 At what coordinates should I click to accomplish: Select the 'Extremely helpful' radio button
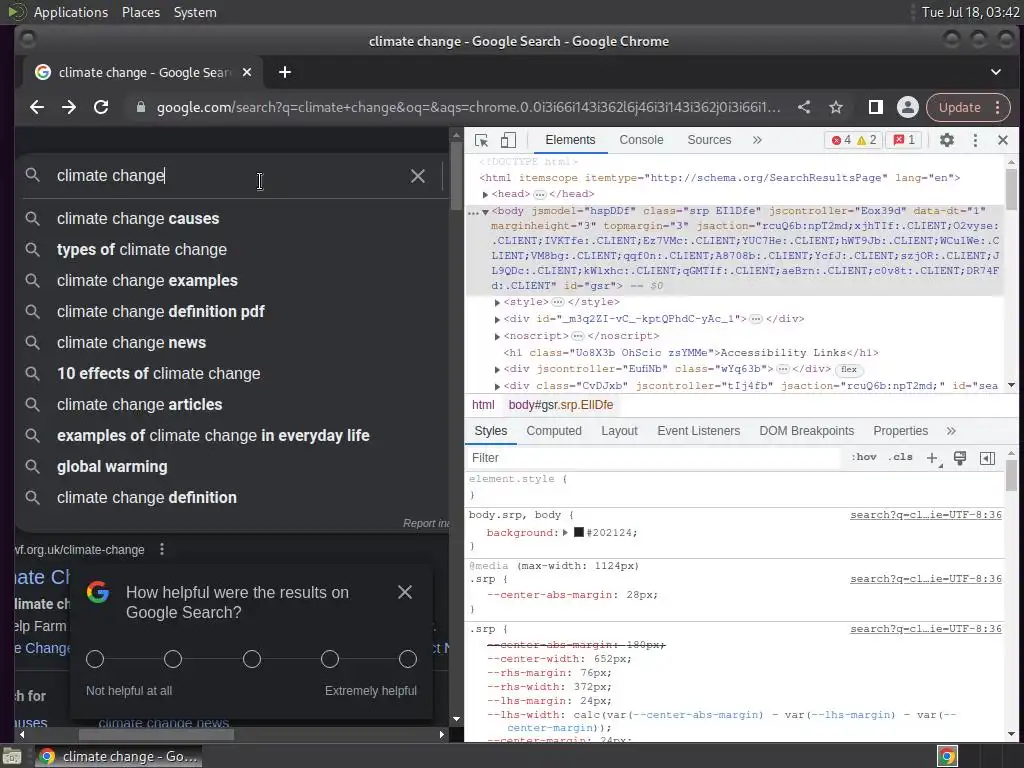point(408,659)
